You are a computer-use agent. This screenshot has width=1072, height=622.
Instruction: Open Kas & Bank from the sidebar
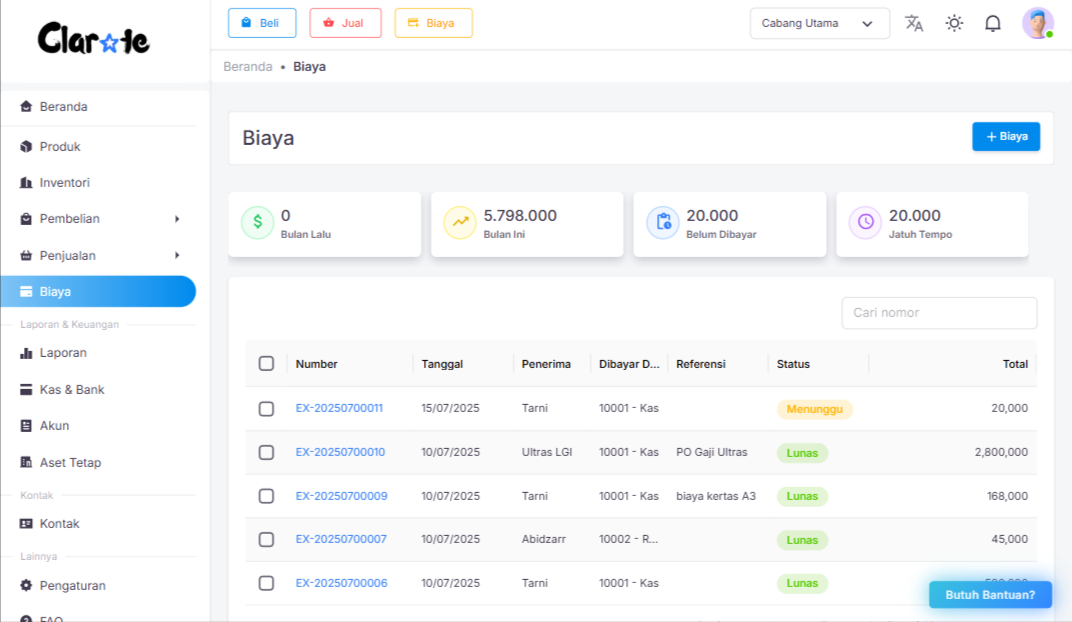(72, 390)
